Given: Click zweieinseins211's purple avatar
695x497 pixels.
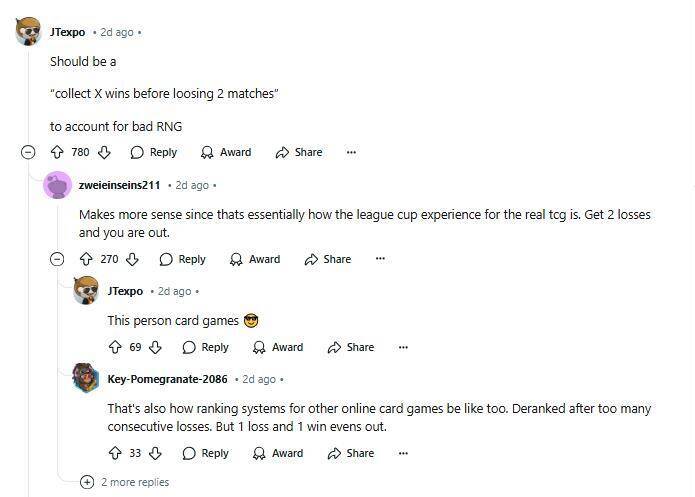Looking at the screenshot, I should [58, 185].
